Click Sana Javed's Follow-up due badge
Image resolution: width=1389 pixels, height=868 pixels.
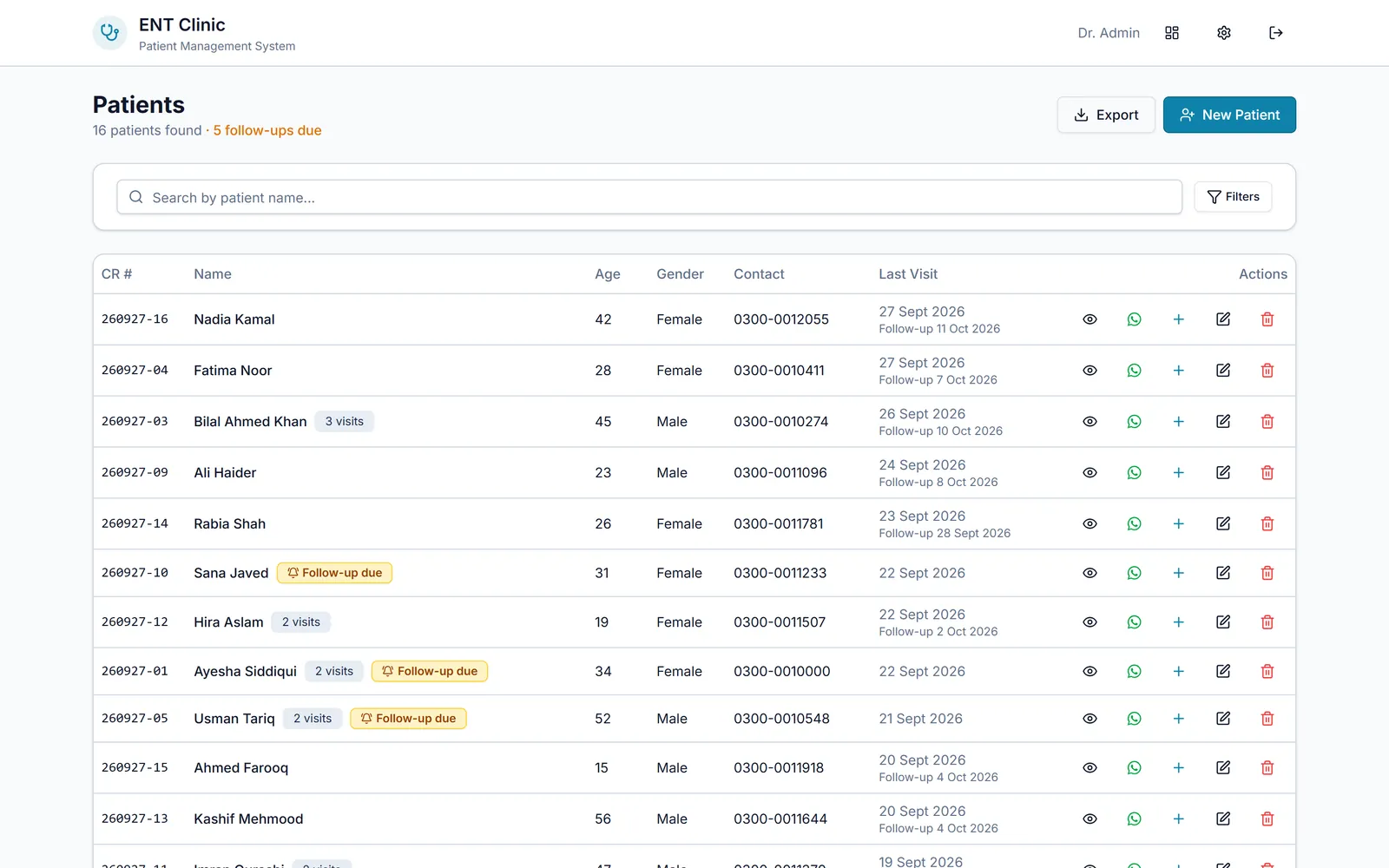pyautogui.click(x=334, y=573)
